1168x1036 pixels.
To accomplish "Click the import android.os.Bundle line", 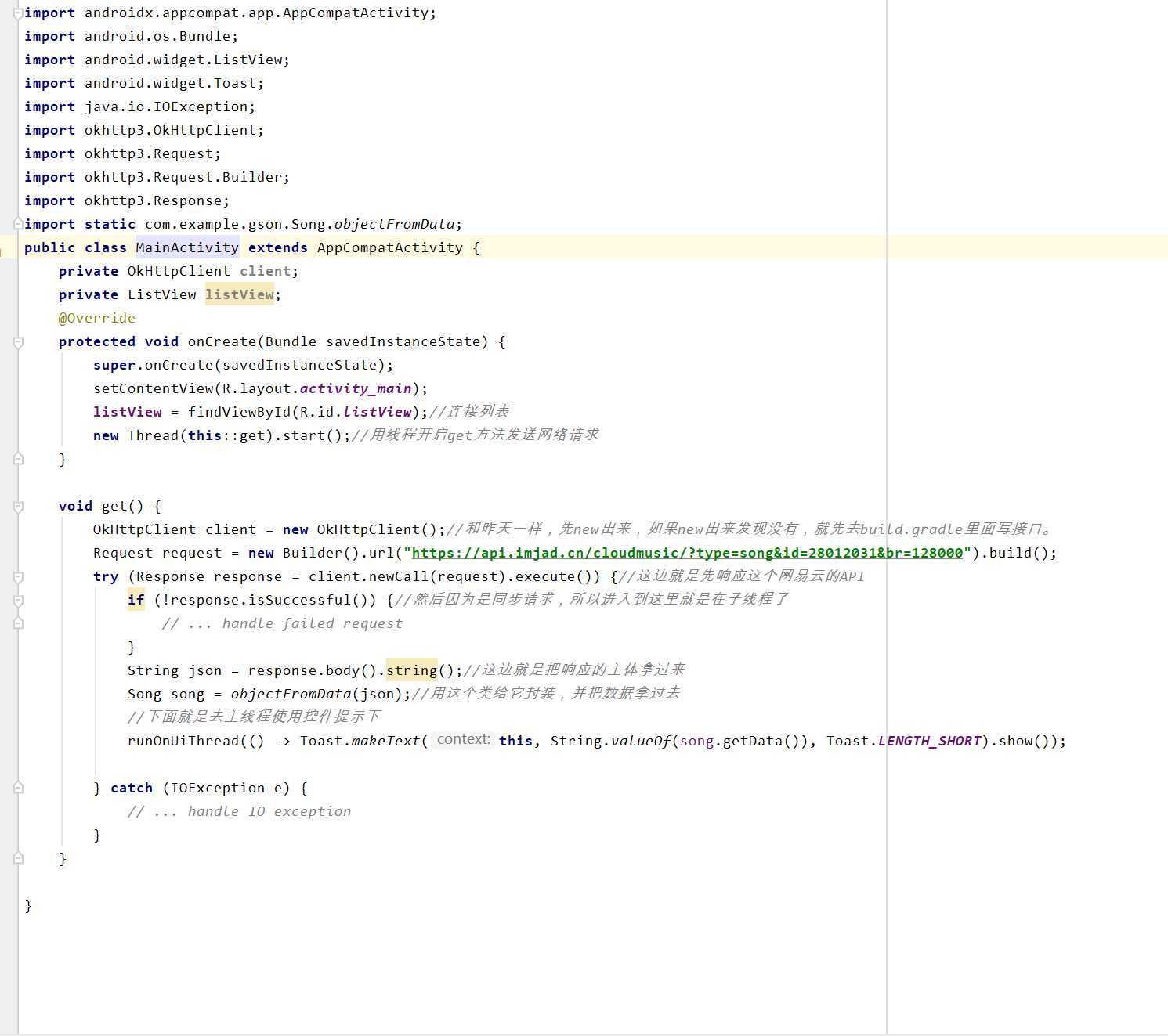I will pos(131,36).
